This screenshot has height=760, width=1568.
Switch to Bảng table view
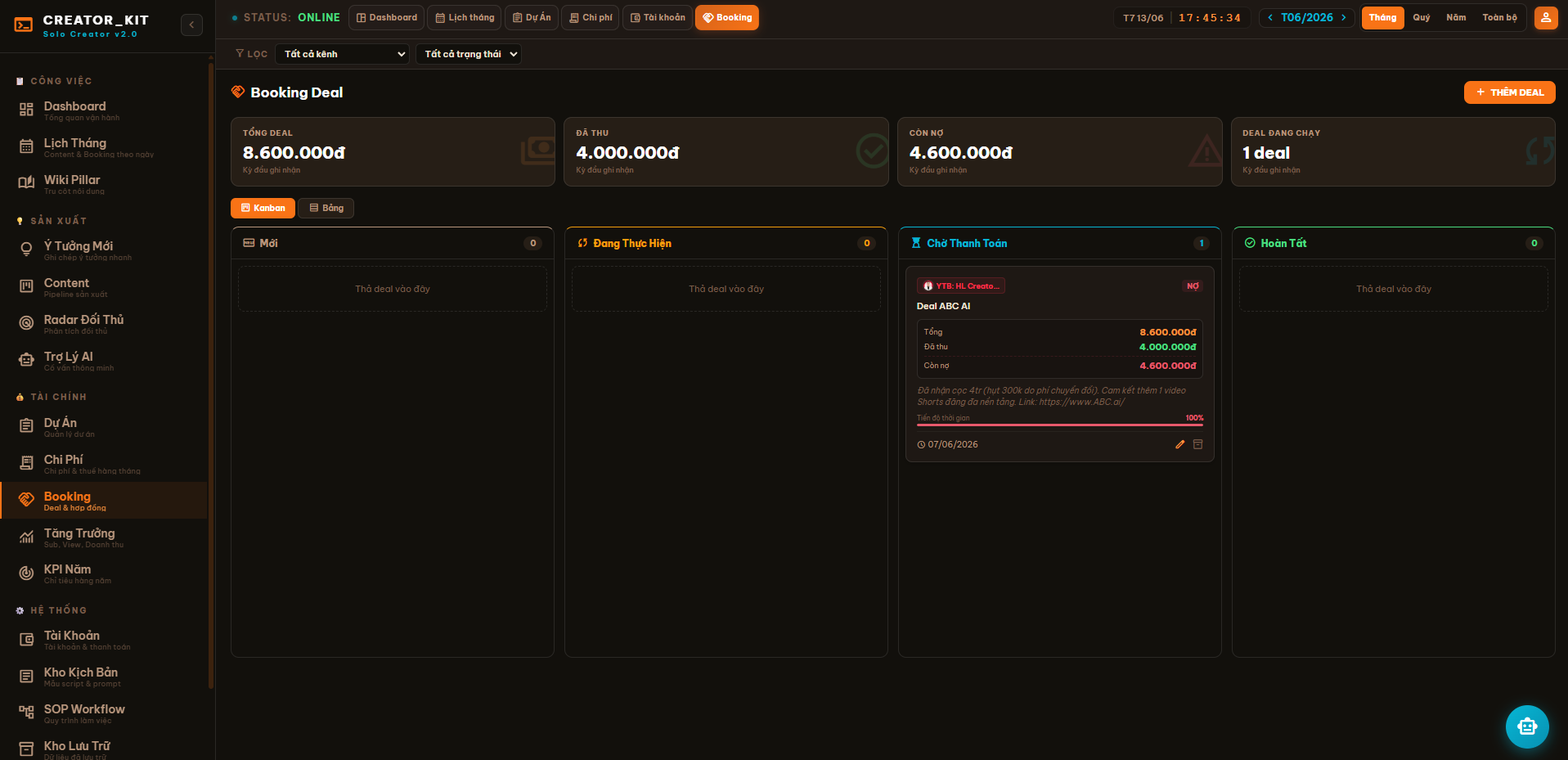(326, 208)
